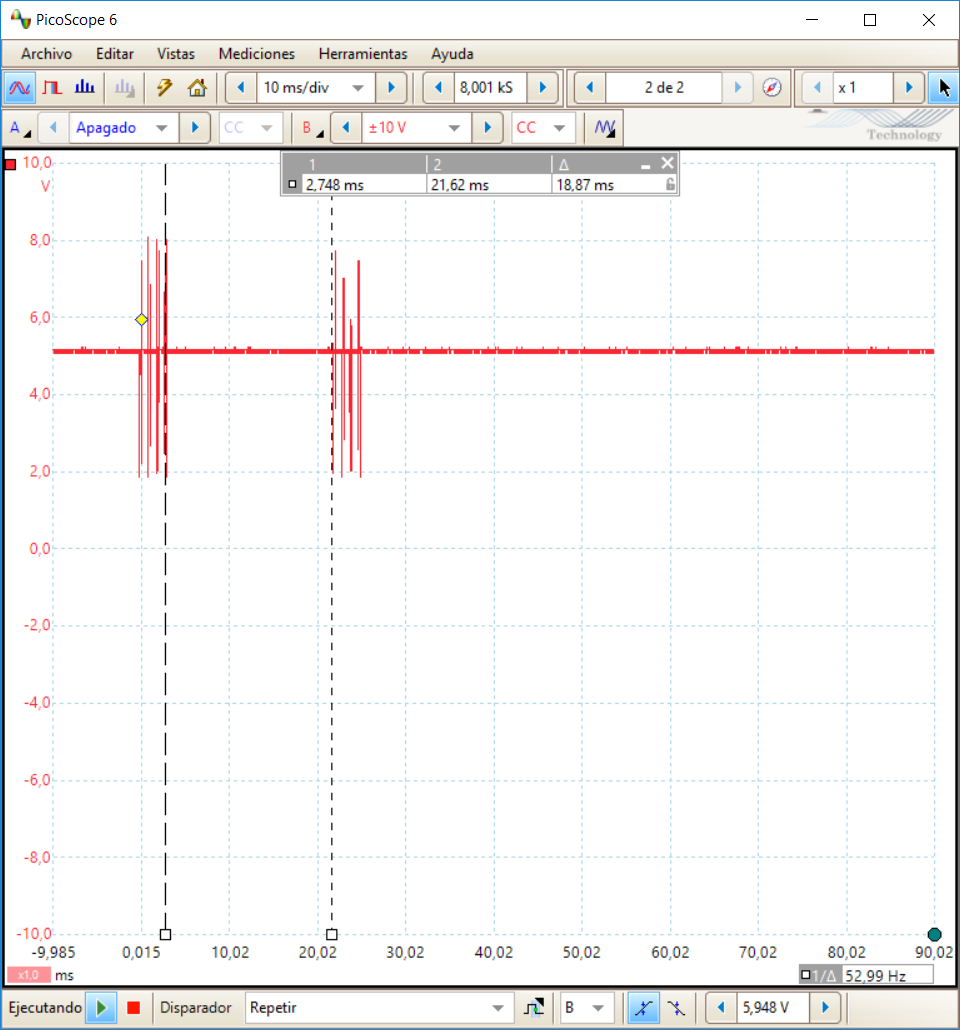This screenshot has width=960, height=1030.
Task: Stop capture with red square button
Action: [133, 1007]
